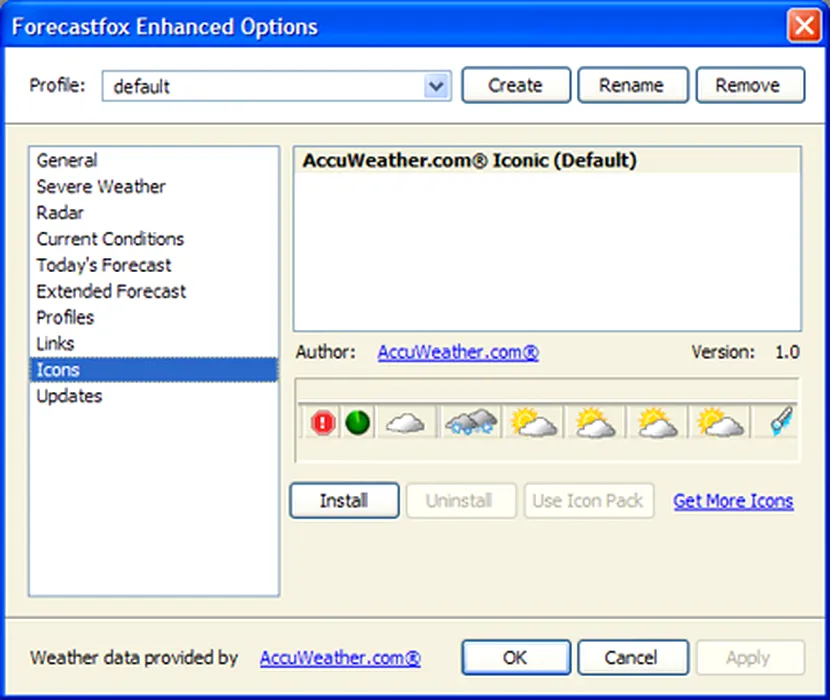Select Profiles in the options list
This screenshot has width=830, height=700.
(154, 317)
